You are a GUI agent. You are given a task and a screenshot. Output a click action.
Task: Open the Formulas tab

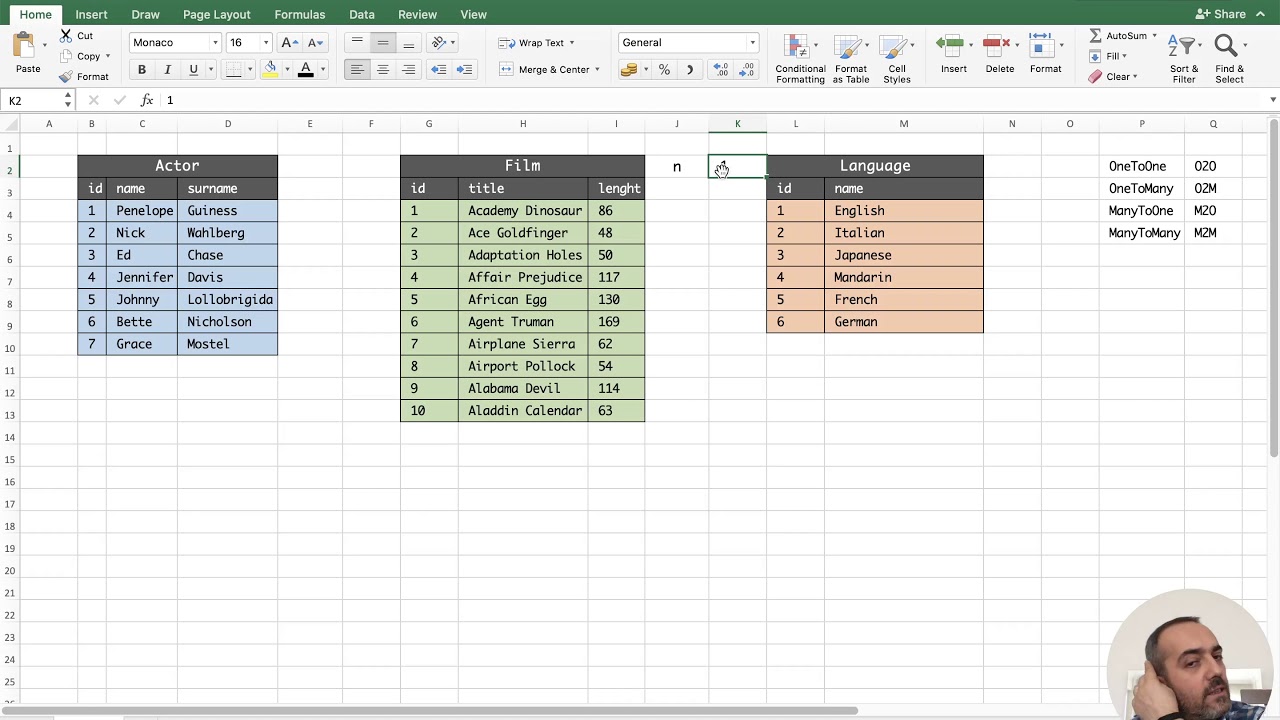[300, 14]
